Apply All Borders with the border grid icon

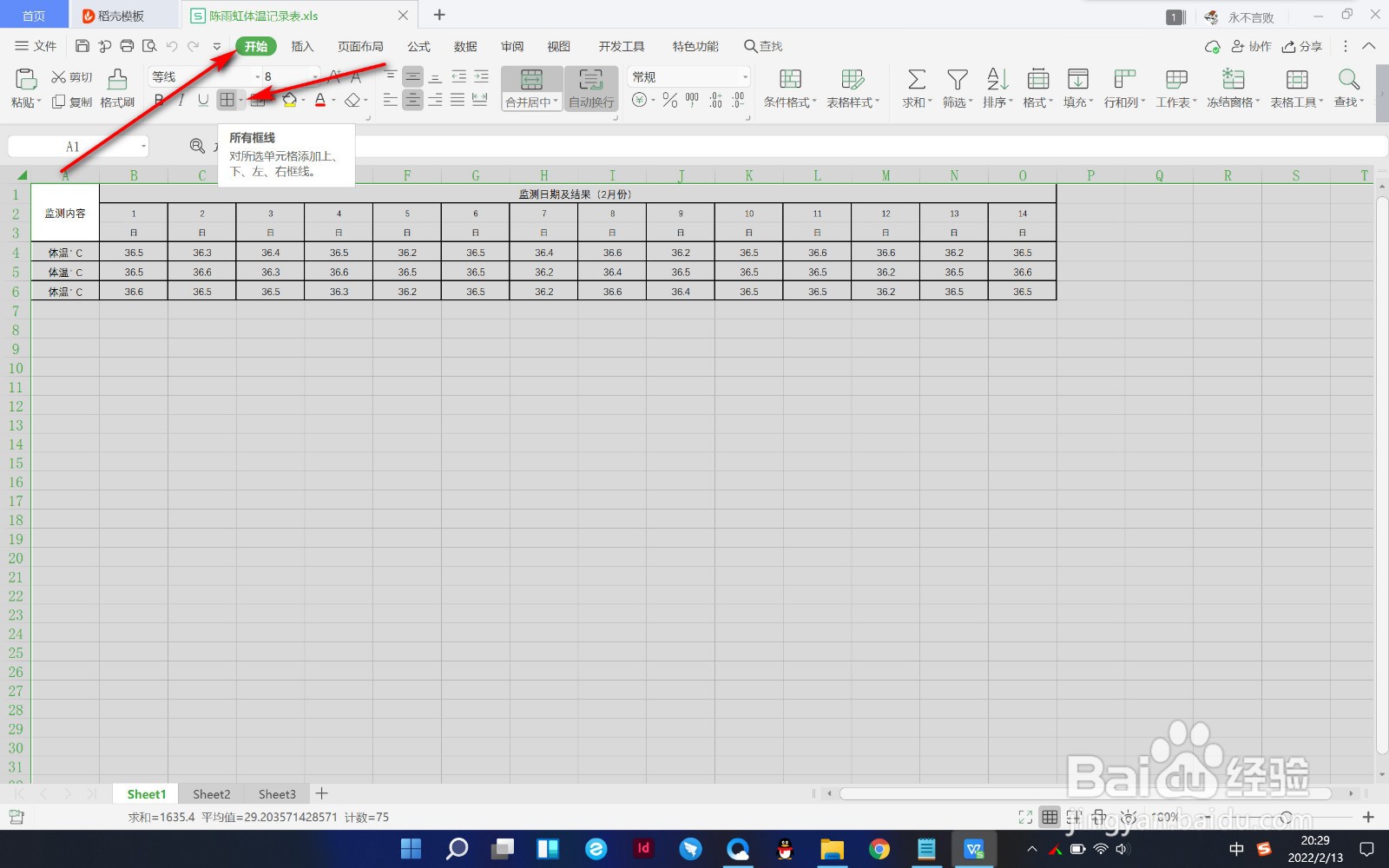point(227,101)
